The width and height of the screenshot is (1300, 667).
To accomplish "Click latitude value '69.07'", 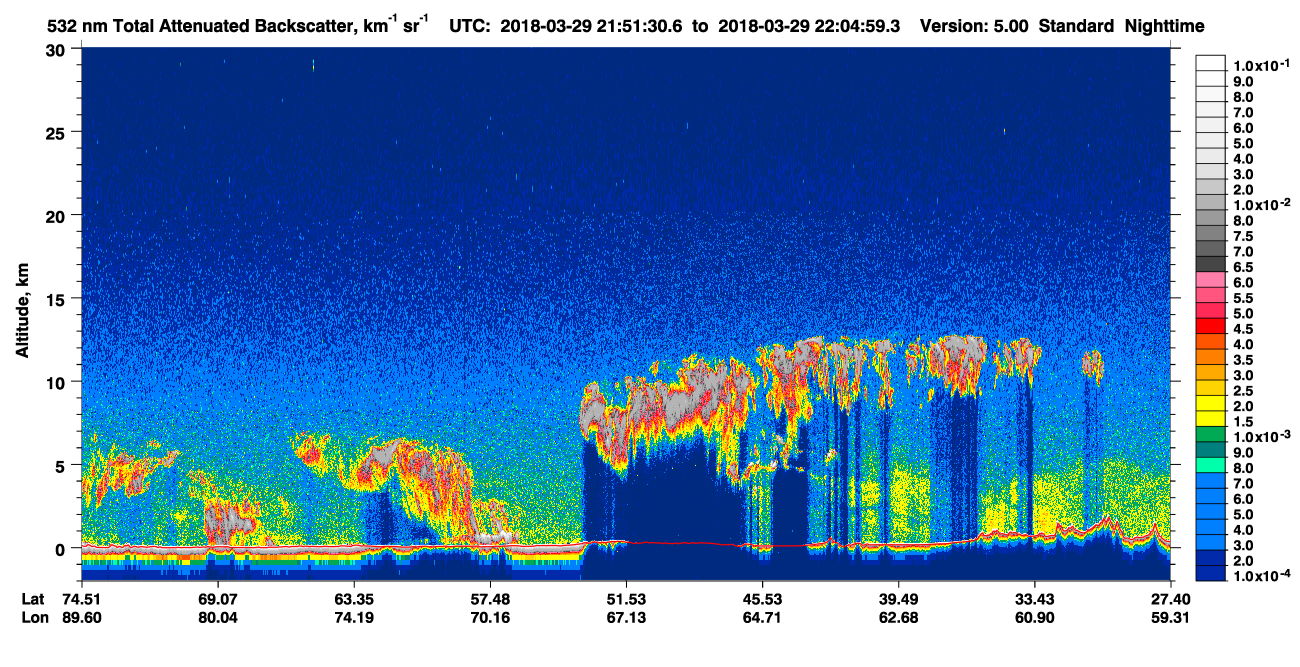I will (x=217, y=599).
